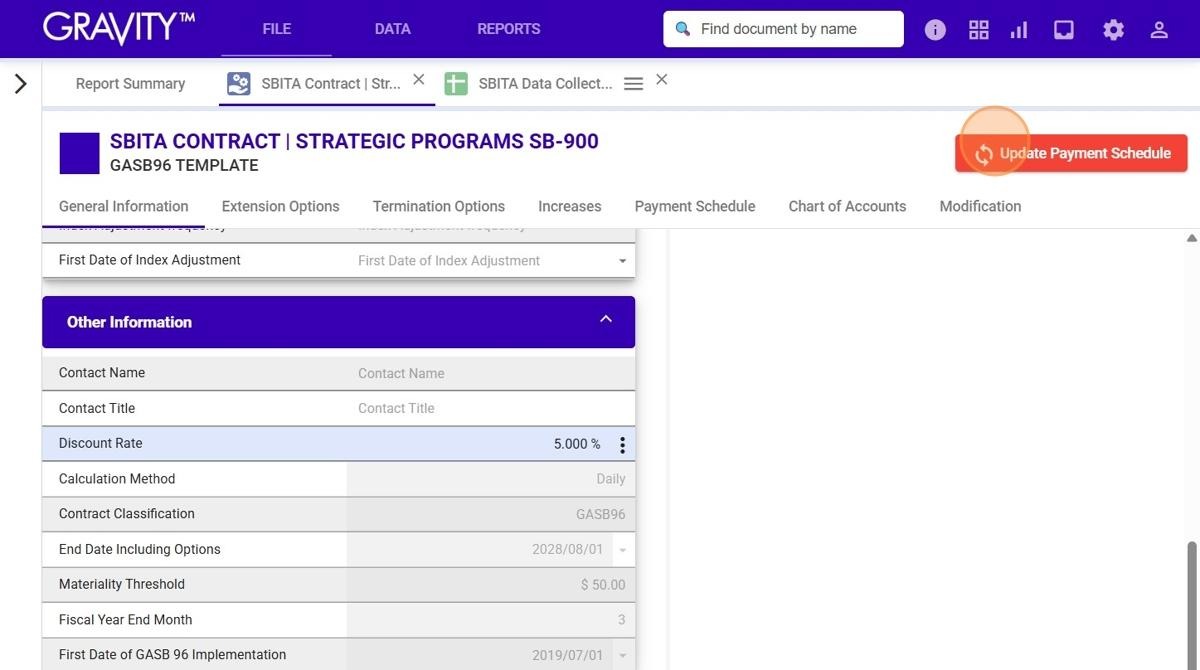Click the Contact Title input field
This screenshot has width=1200, height=670.
click(490, 408)
